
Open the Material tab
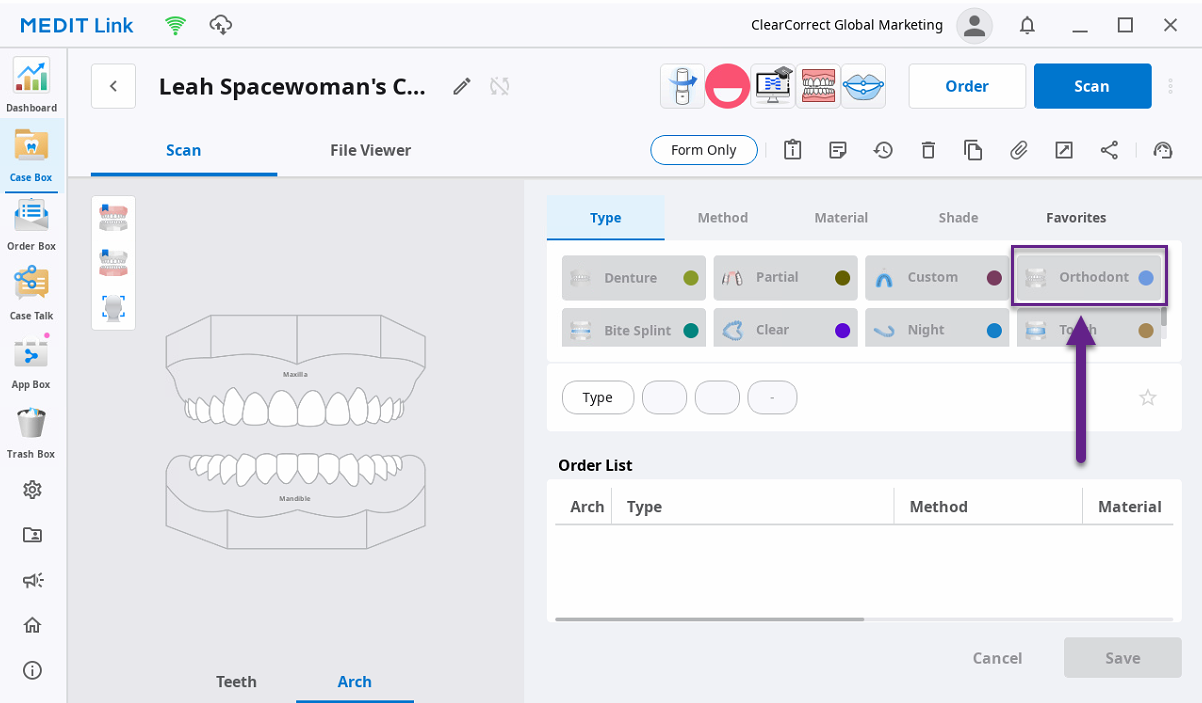(841, 217)
